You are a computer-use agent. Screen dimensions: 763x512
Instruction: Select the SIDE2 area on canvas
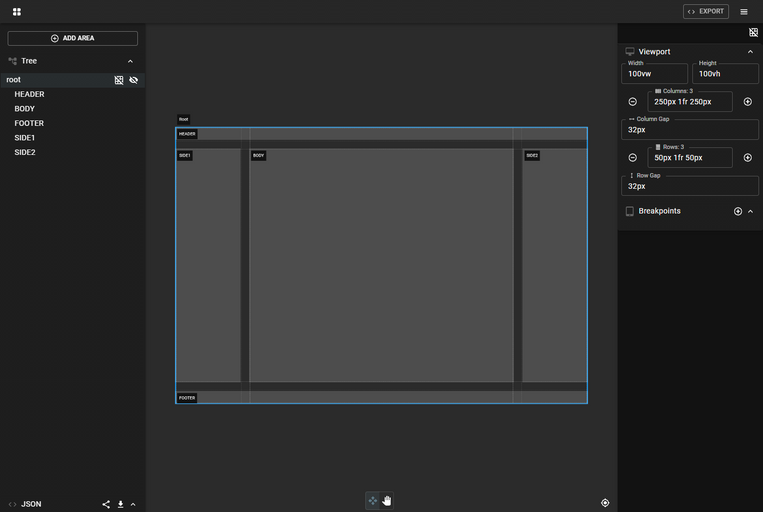(555, 265)
